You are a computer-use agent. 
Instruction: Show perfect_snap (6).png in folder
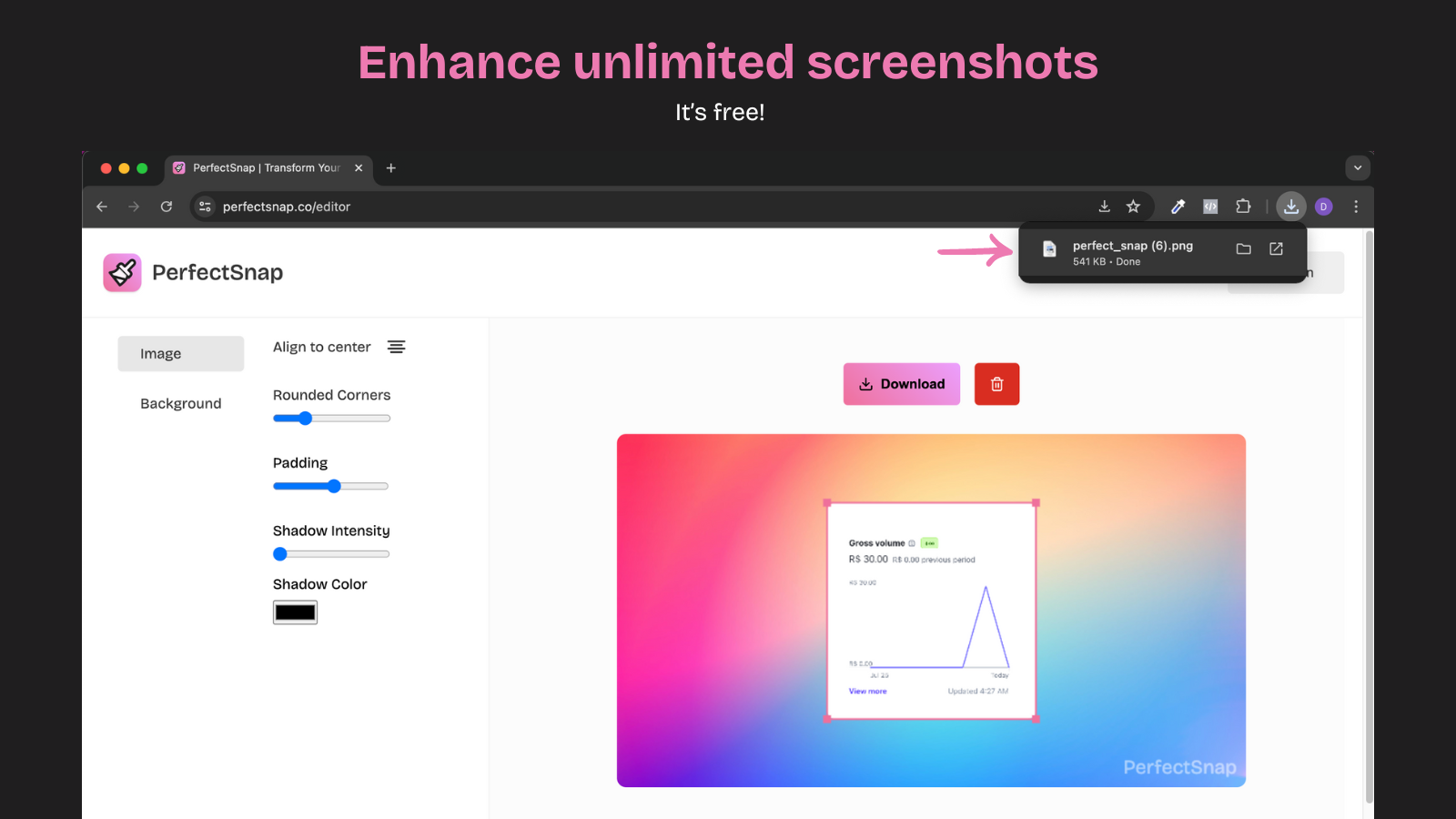click(1244, 248)
